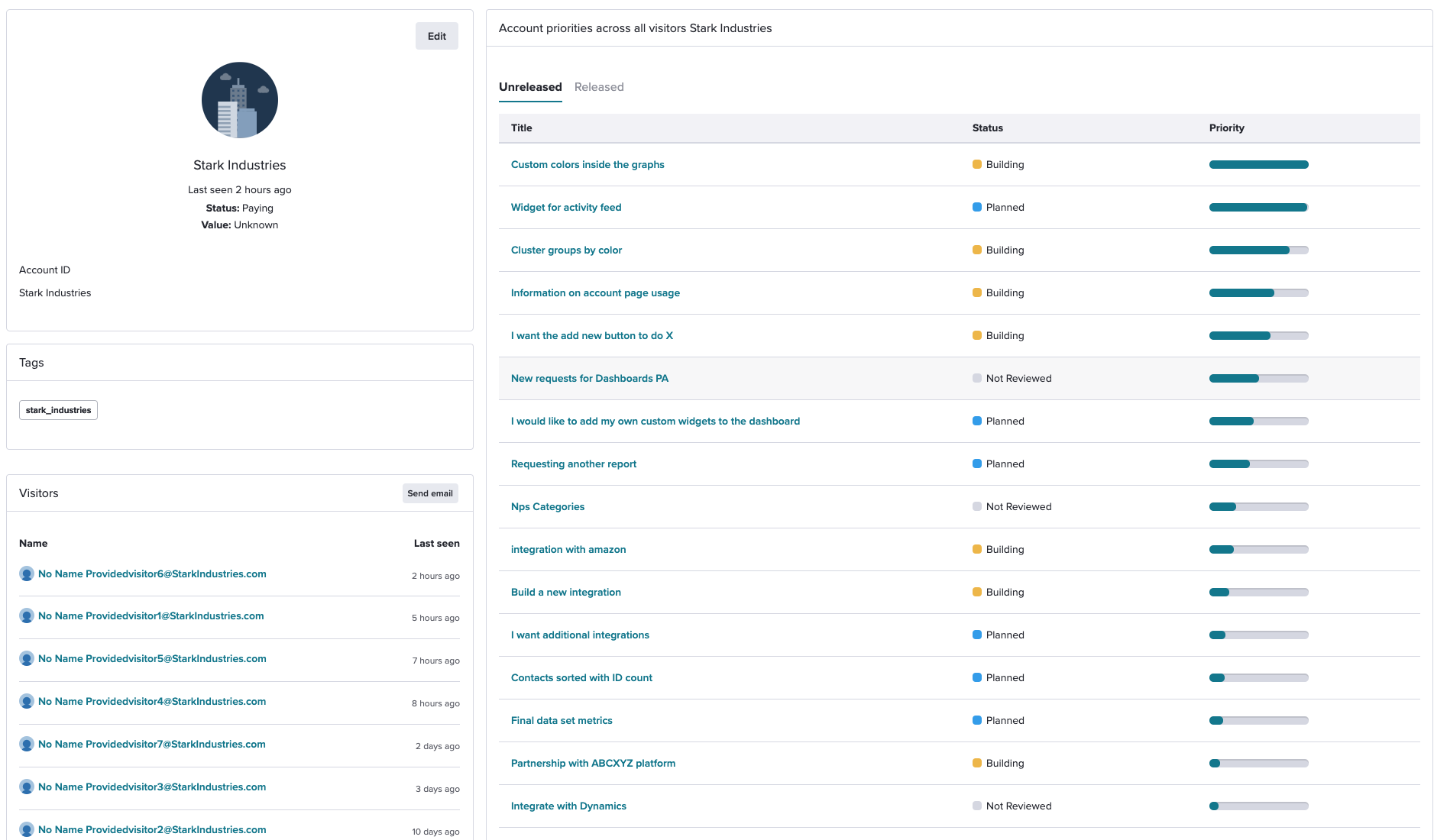Click priority bar for Integrate with Dynamics
Viewport: 1434px width, 840px height.
1258,806
